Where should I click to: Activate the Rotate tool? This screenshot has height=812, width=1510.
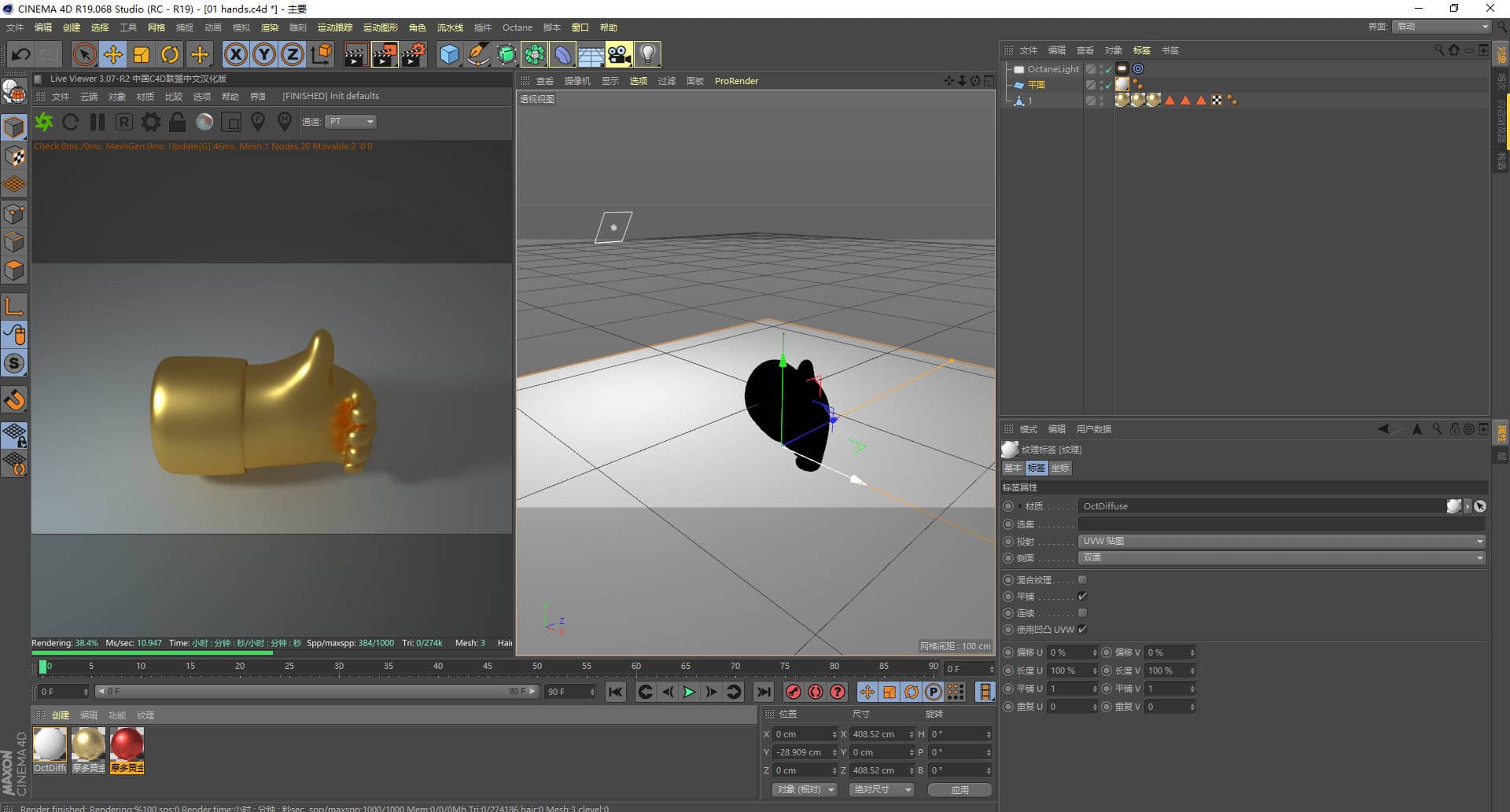click(170, 54)
